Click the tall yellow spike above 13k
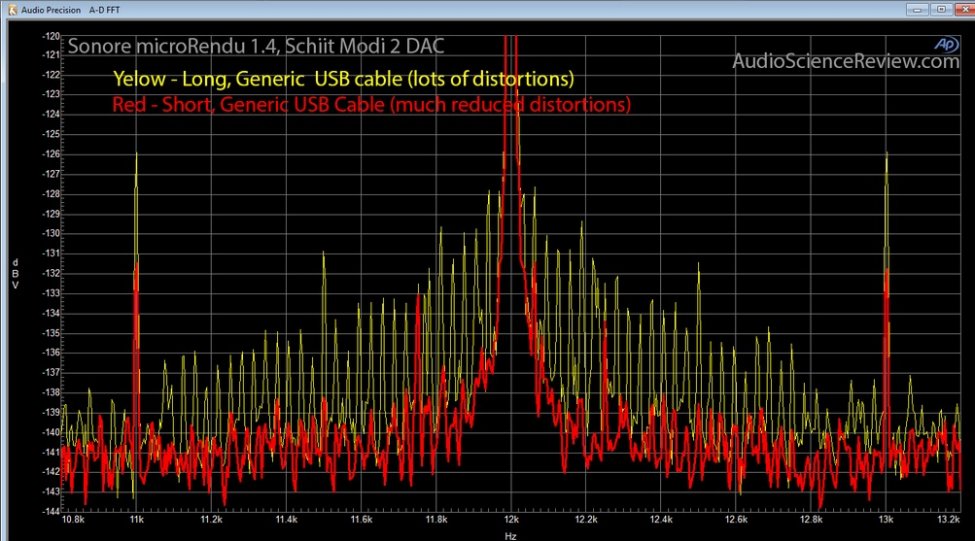The height and width of the screenshot is (541, 975). click(x=887, y=208)
